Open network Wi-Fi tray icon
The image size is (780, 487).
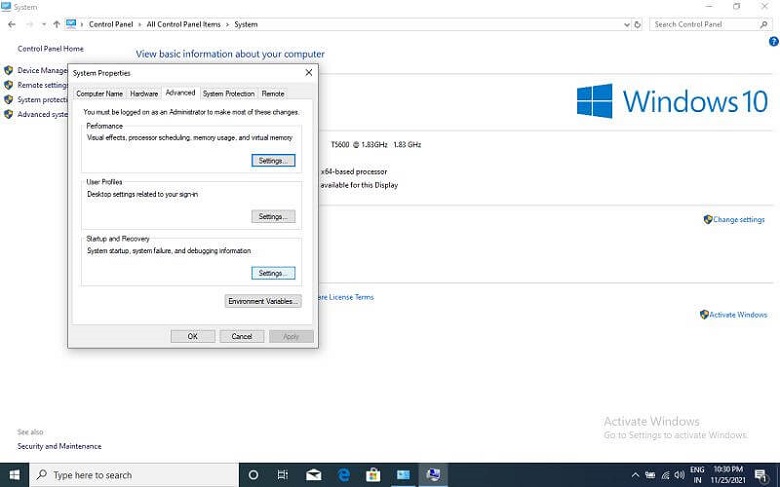665,475
